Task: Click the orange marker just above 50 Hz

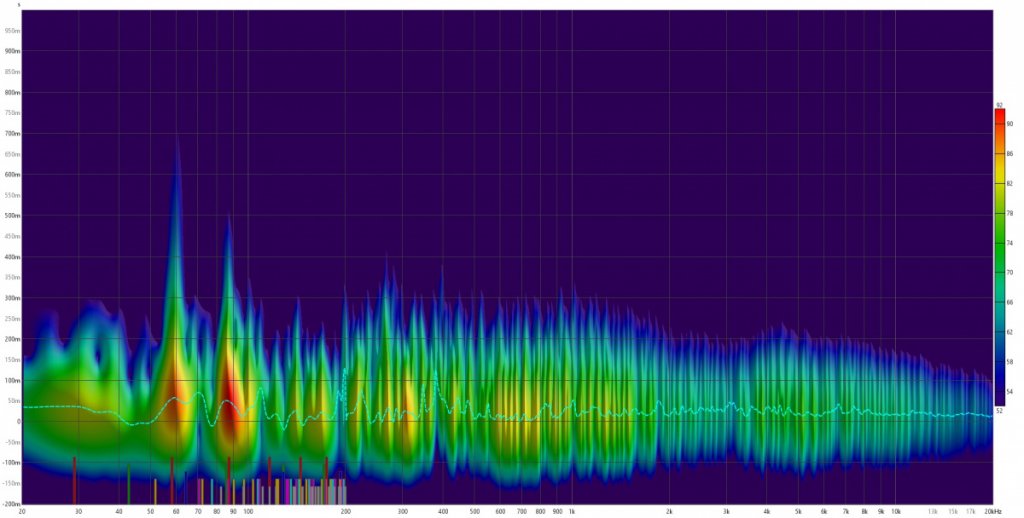Action: click(155, 491)
